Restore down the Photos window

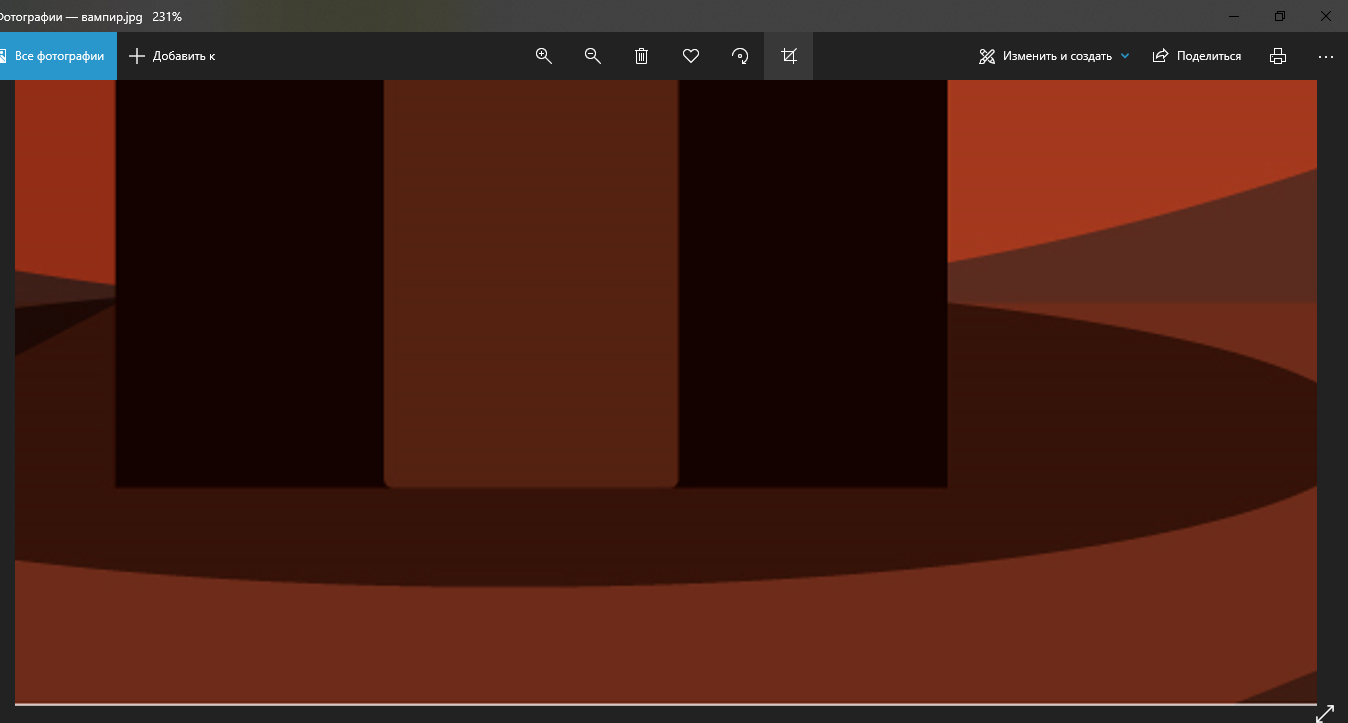pyautogui.click(x=1279, y=16)
